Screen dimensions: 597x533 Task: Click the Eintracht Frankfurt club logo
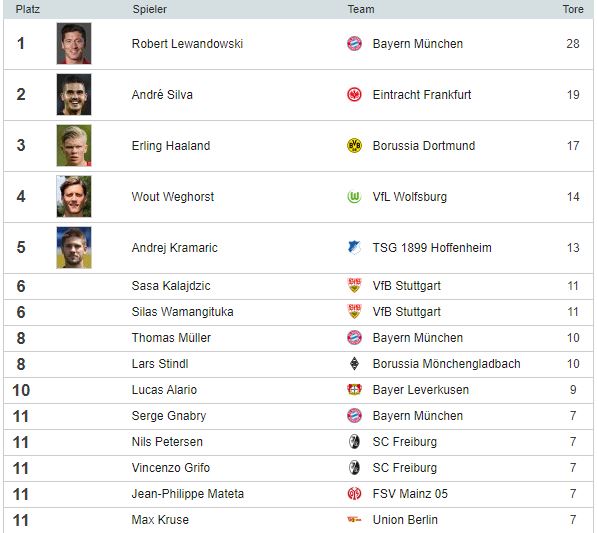pos(354,94)
